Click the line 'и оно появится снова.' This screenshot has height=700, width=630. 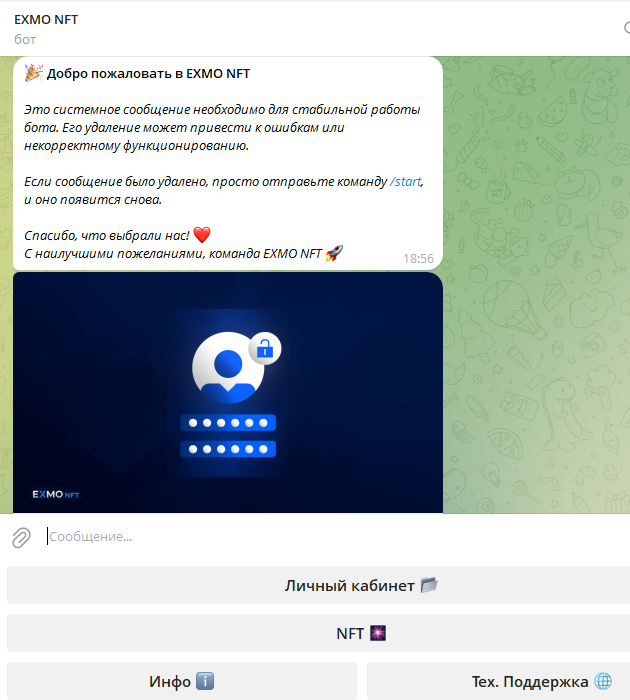(x=93, y=200)
